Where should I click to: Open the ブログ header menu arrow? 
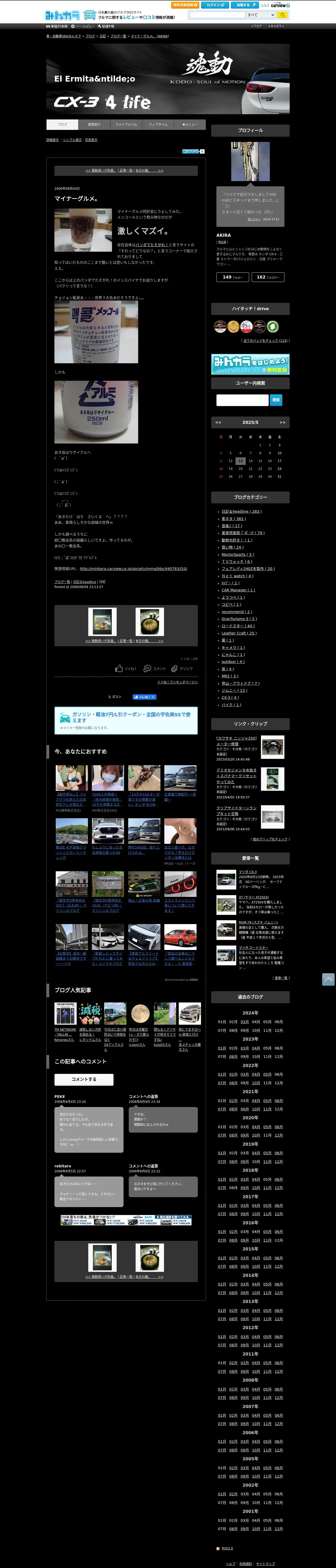click(x=257, y=26)
